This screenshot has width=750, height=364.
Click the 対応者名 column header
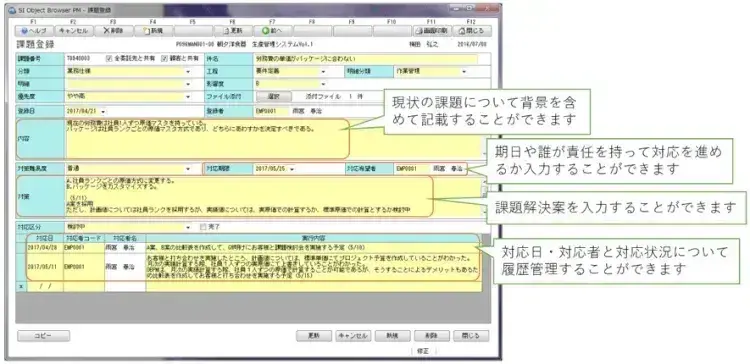[125, 238]
